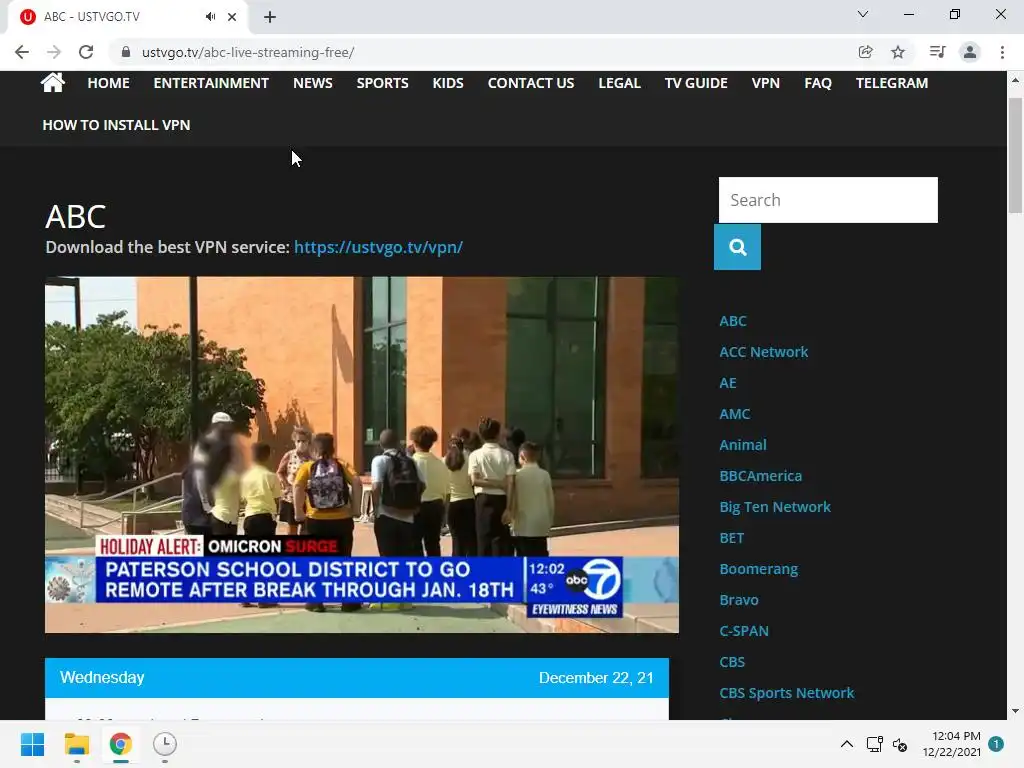
Task: Open a new browser tab
Action: click(270, 17)
